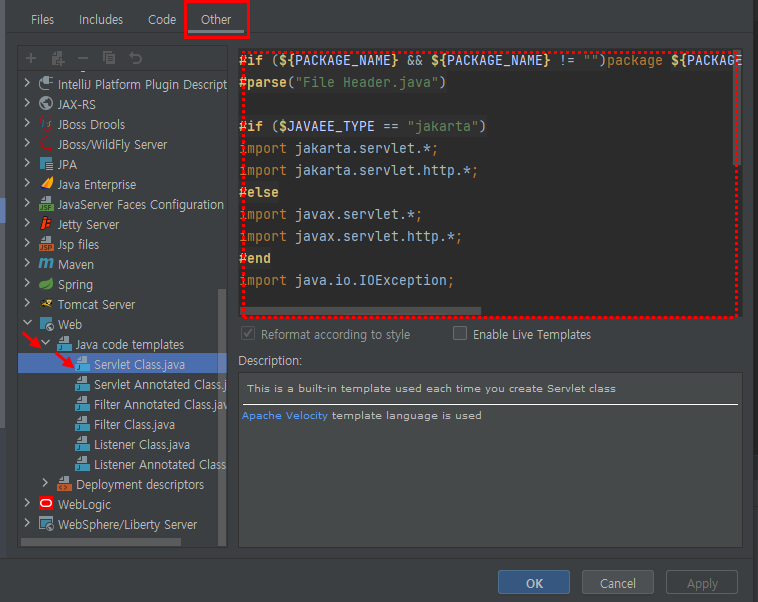Click the Apply button
Screen dimensions: 758x602
[702, 582]
